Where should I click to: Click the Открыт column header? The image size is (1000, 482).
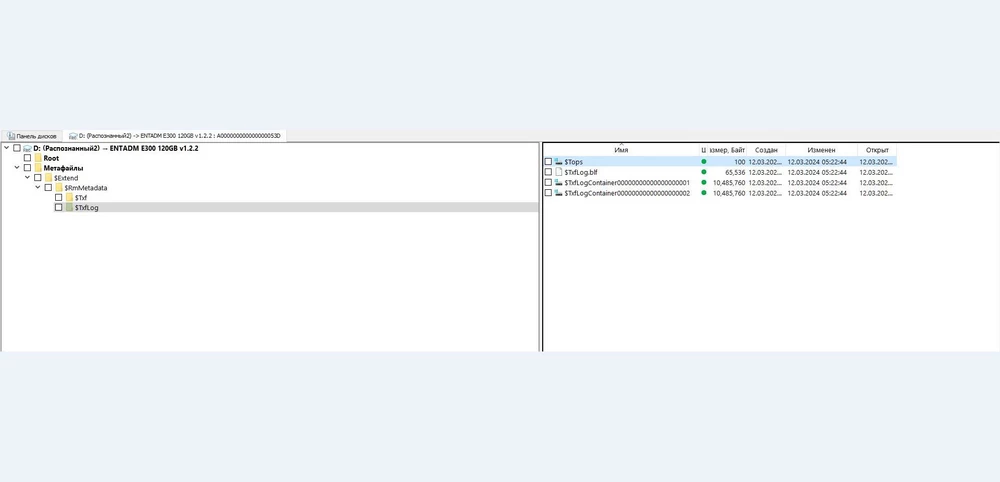point(876,149)
